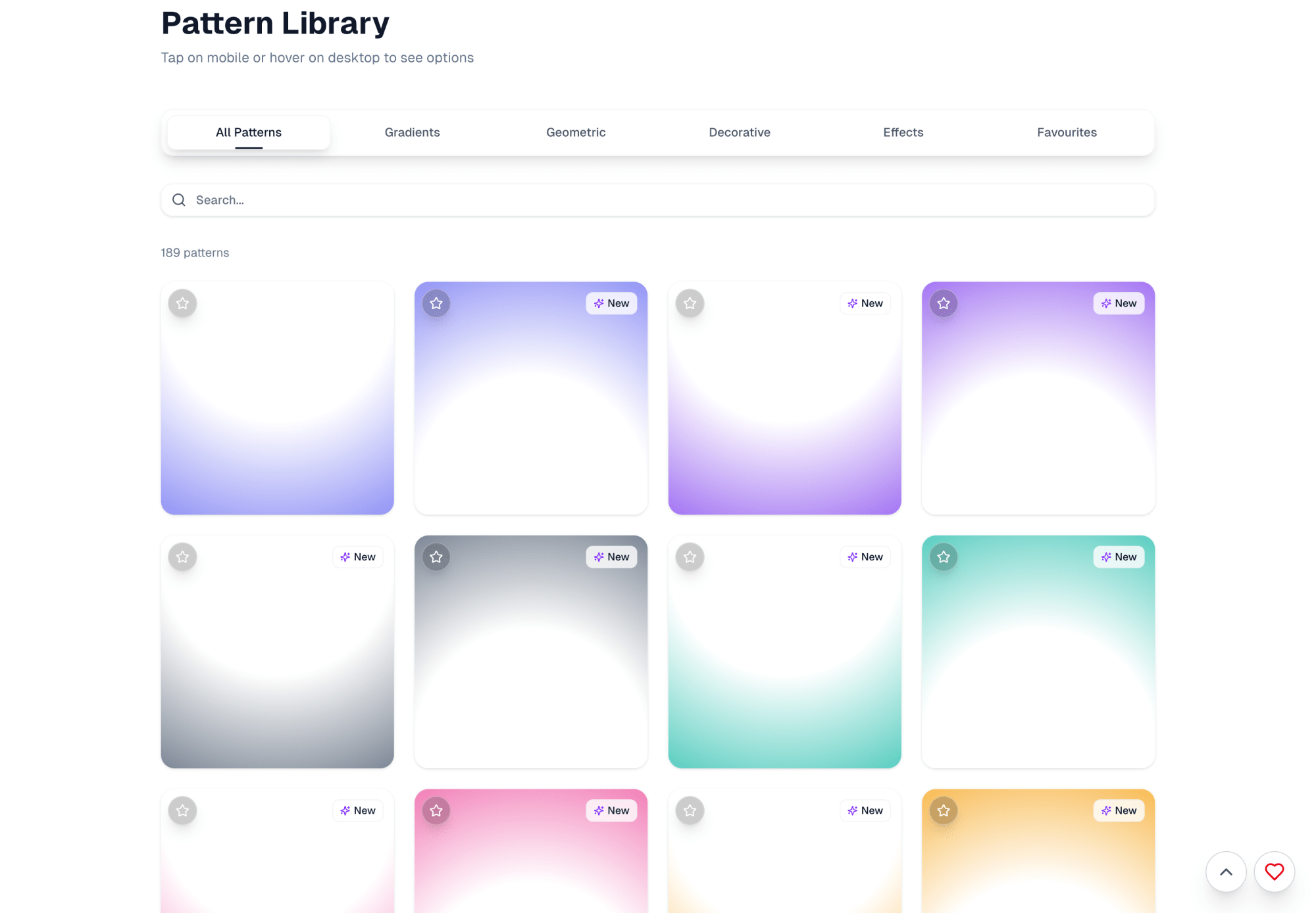
Task: Click the New badge on gray top-glow card
Action: (611, 557)
